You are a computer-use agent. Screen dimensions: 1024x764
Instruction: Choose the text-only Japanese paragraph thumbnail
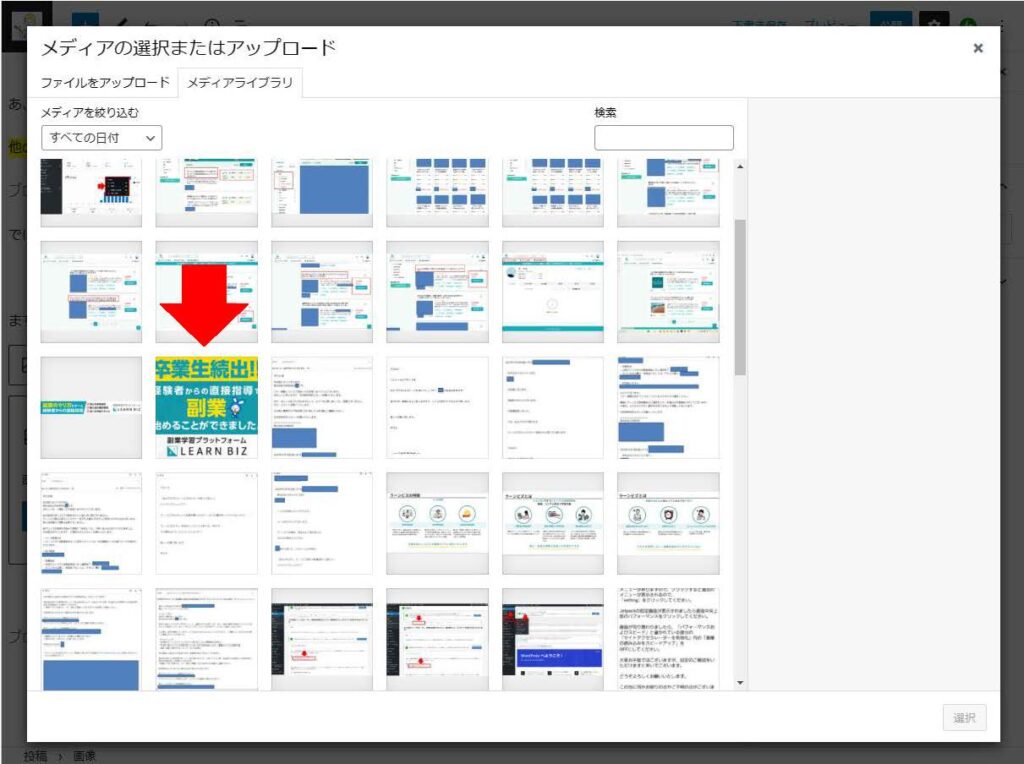(668, 639)
